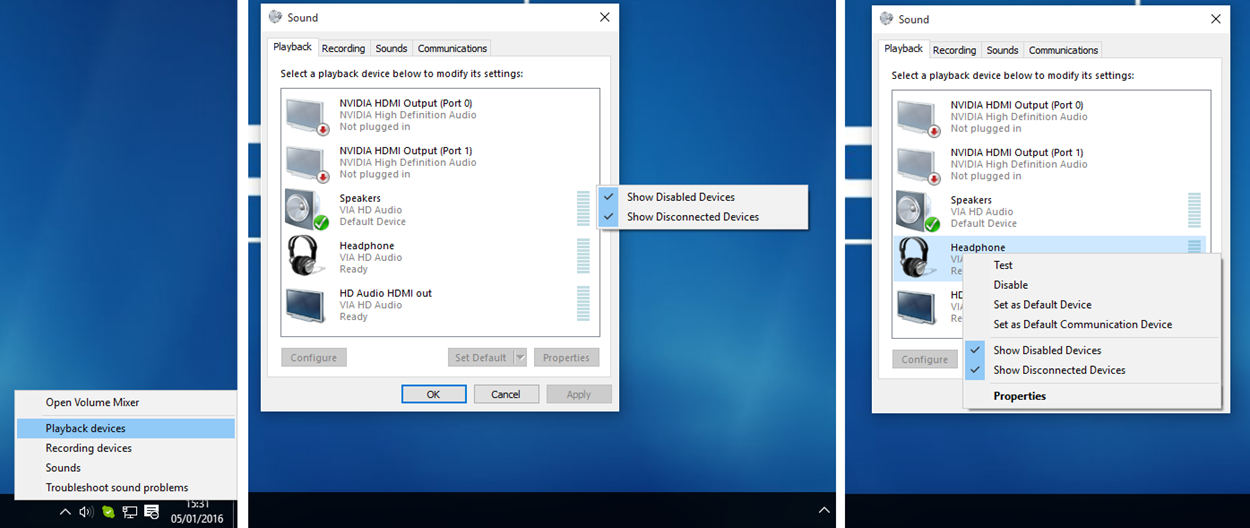
Task: Select highlighted Headphone name in right window
Action: point(978,247)
